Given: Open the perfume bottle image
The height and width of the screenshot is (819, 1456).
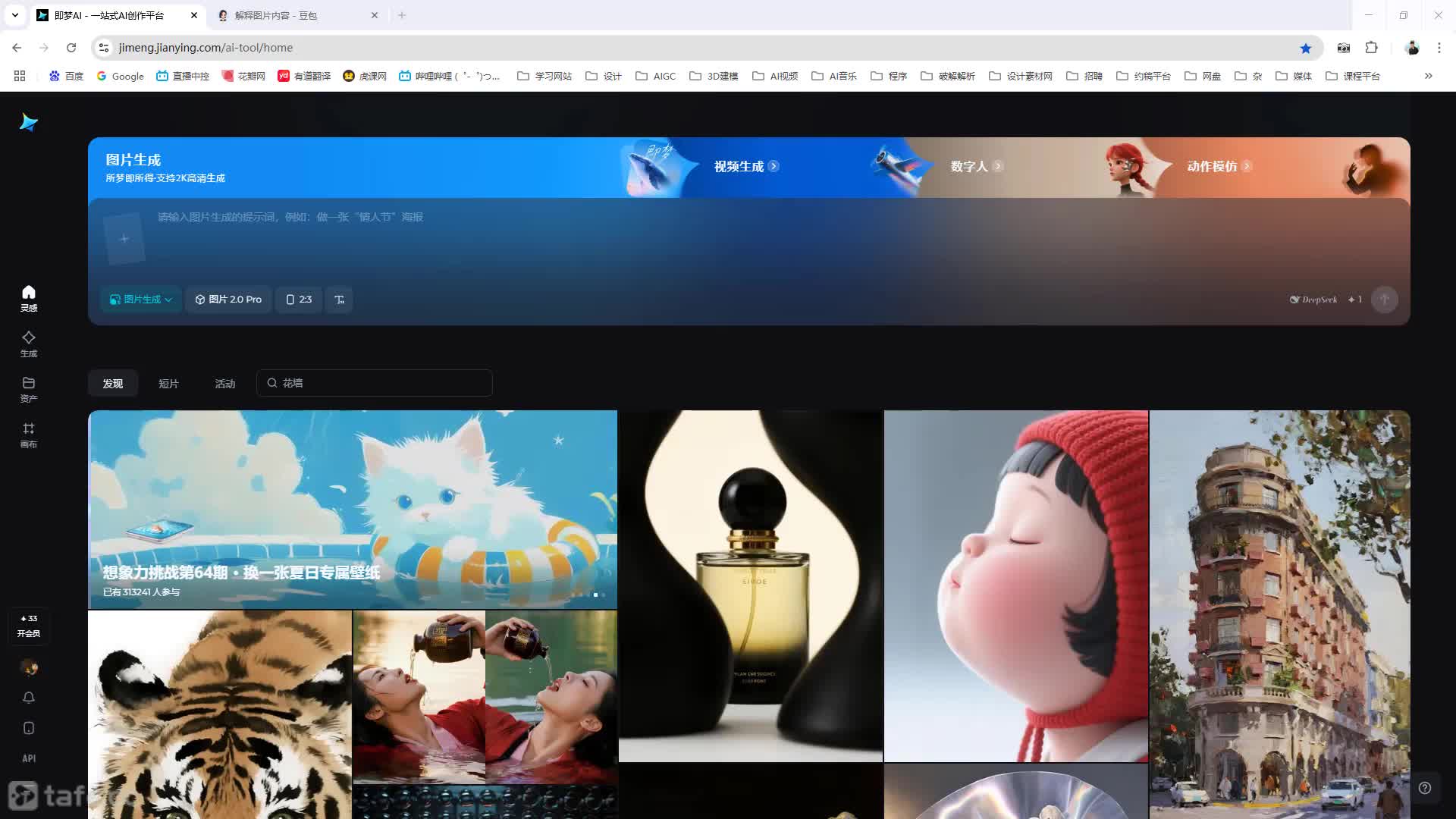Looking at the screenshot, I should (x=751, y=586).
